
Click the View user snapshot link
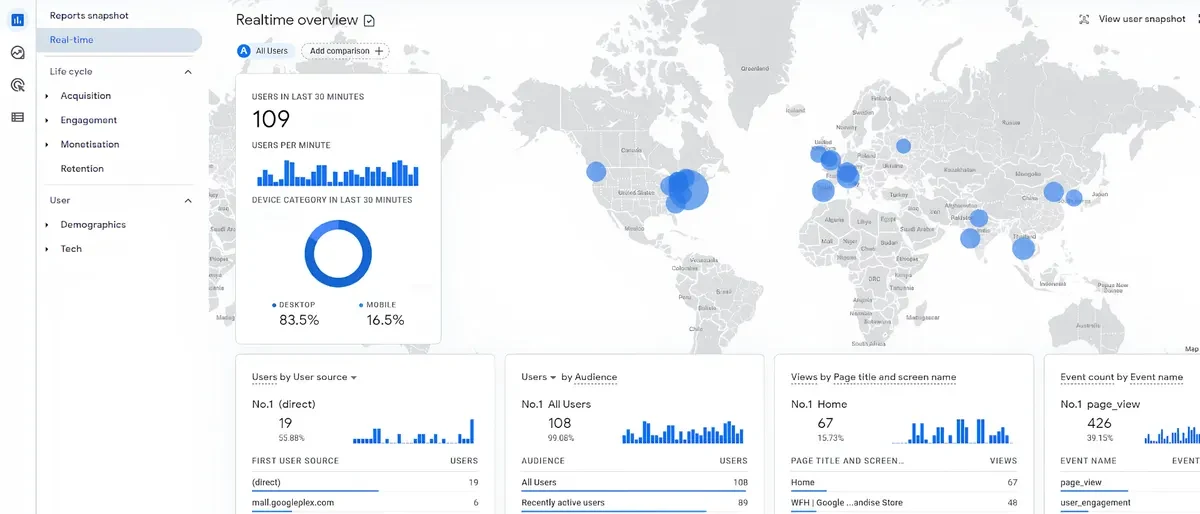tap(1142, 19)
